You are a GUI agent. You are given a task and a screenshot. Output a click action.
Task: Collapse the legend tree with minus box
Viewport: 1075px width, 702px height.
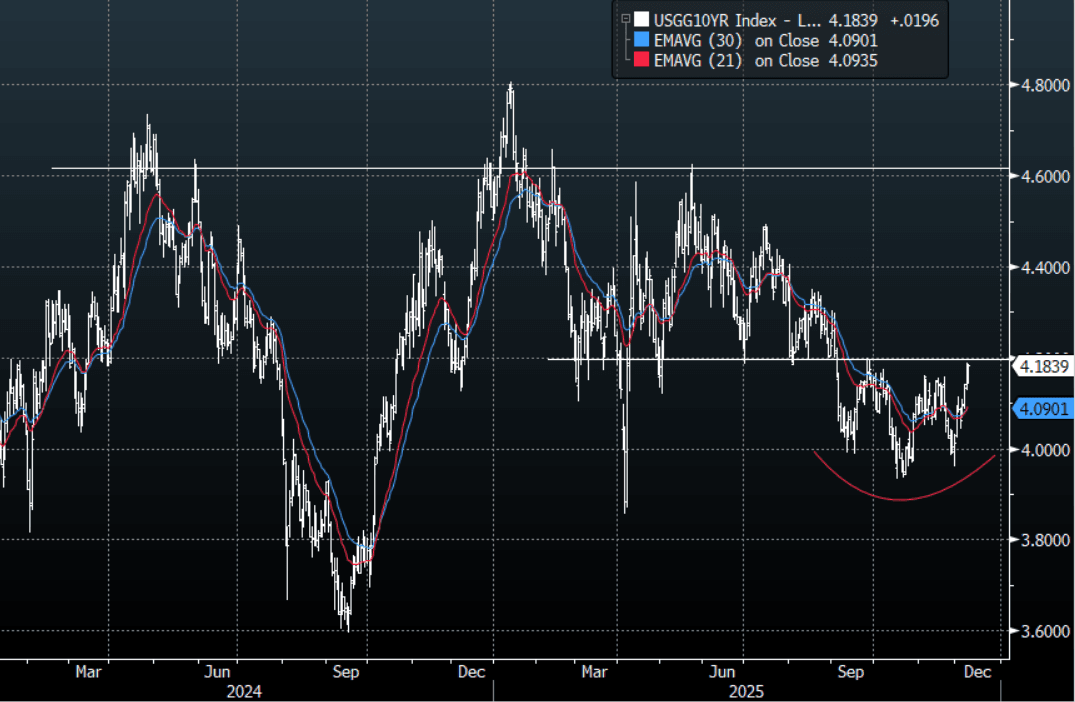tap(625, 20)
